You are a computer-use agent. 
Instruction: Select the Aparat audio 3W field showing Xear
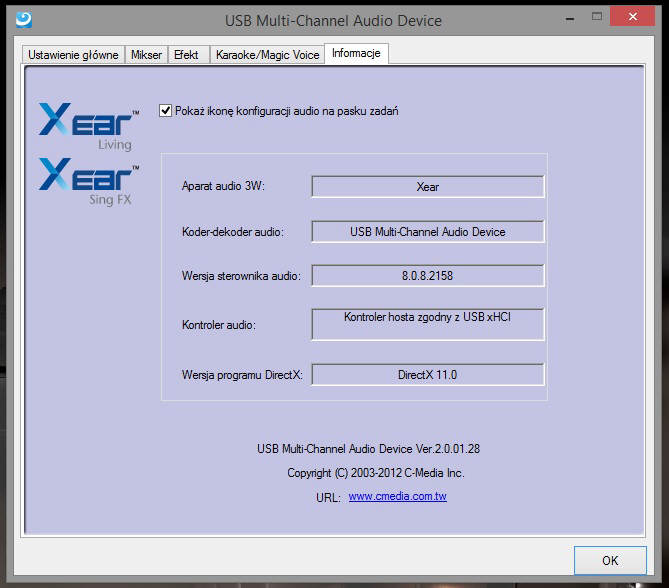pyautogui.click(x=428, y=186)
